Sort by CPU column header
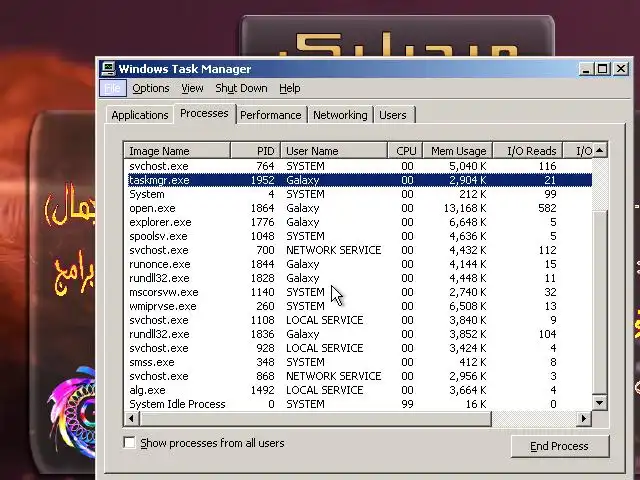The height and width of the screenshot is (480, 640). [x=405, y=151]
